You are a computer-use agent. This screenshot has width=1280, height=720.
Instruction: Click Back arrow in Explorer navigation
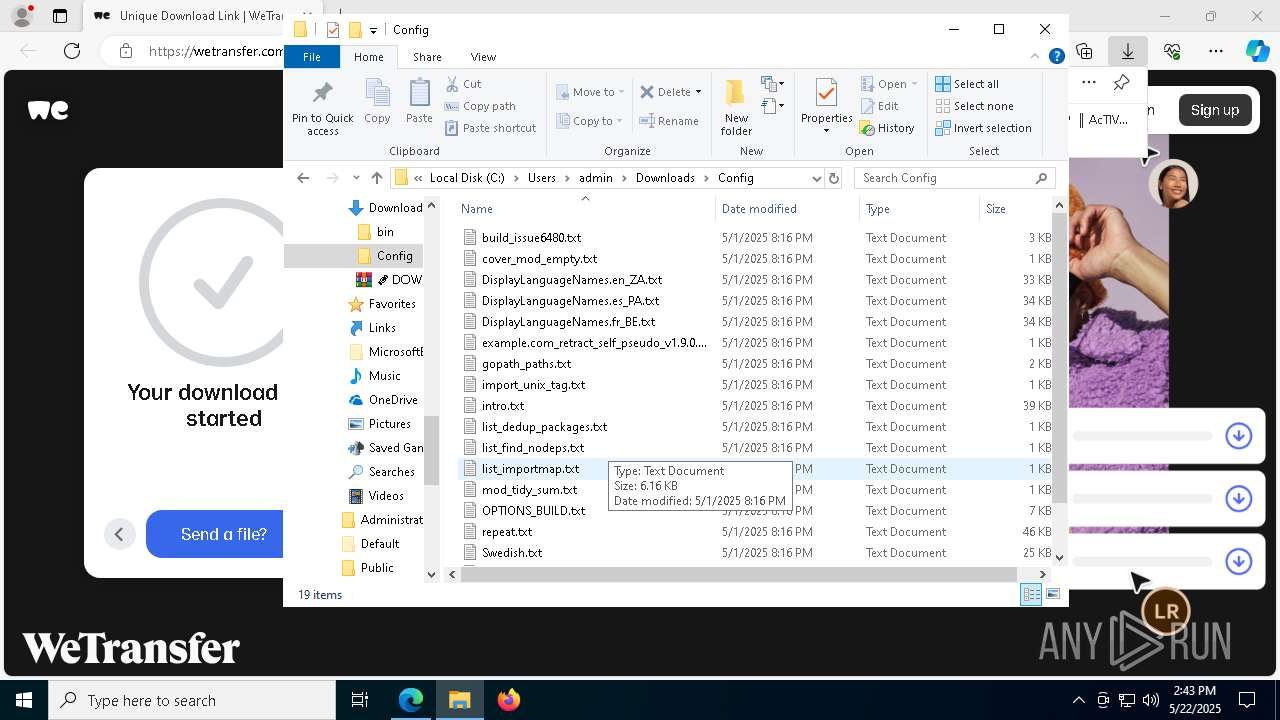[x=303, y=178]
